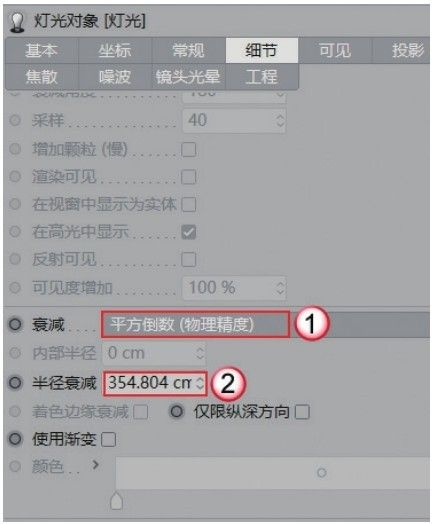Go to the 噪波 tab
This screenshot has height=524, width=433.
click(x=115, y=77)
